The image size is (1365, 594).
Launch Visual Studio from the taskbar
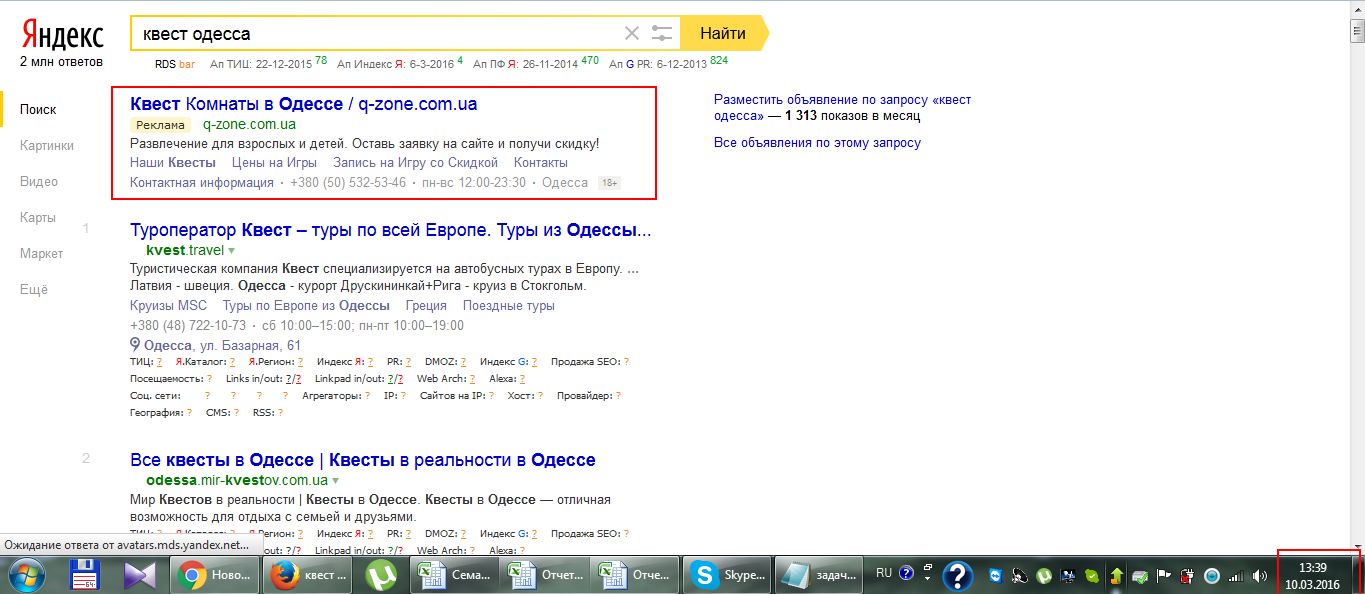(140, 575)
